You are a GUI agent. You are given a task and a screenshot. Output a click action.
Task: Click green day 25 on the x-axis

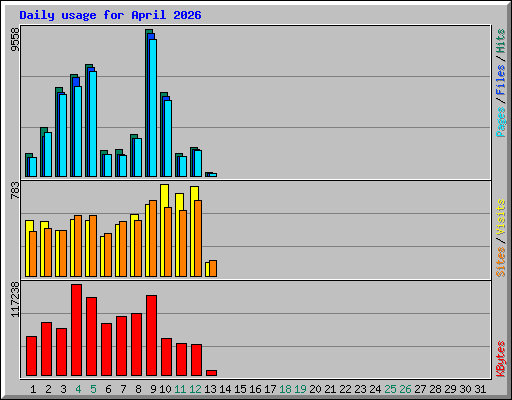(390, 389)
